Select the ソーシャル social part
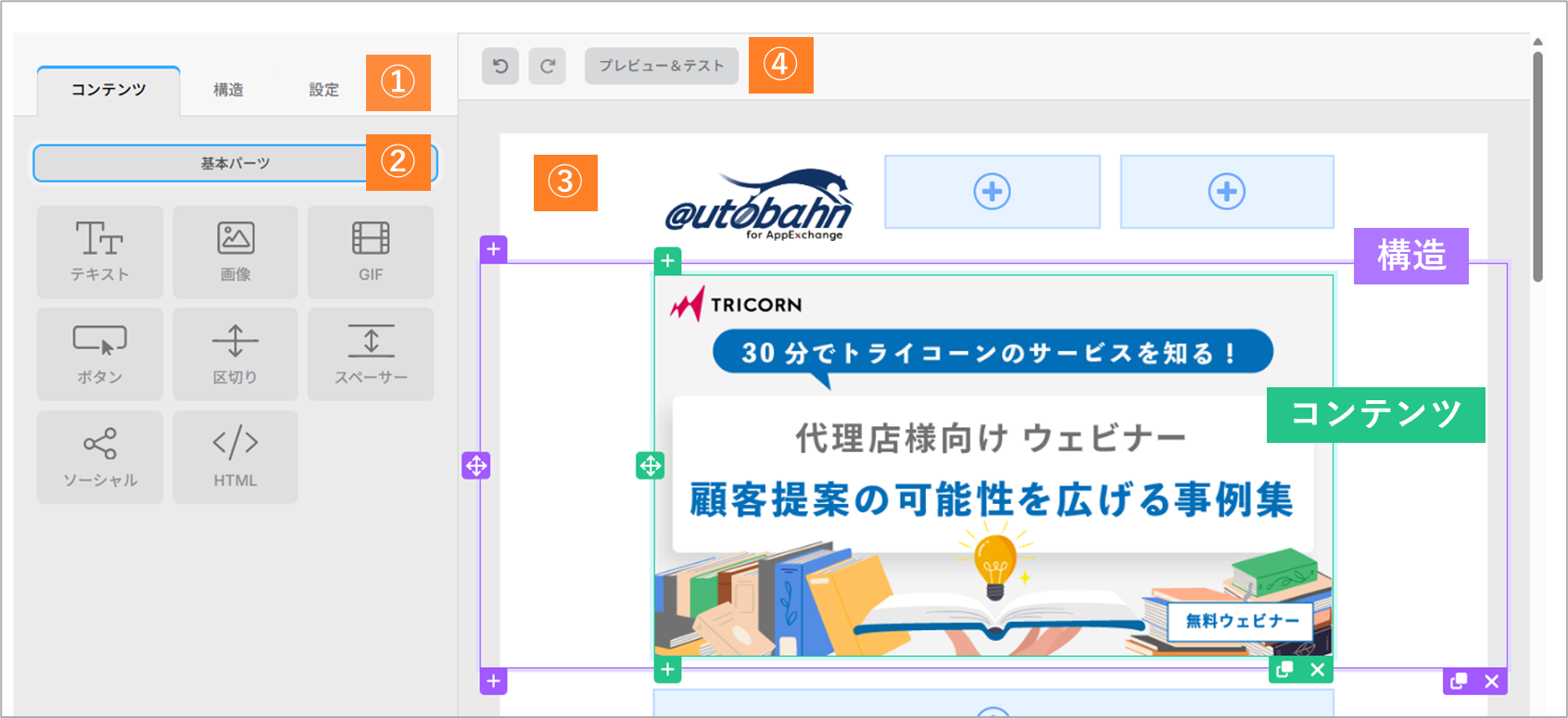 (100, 458)
